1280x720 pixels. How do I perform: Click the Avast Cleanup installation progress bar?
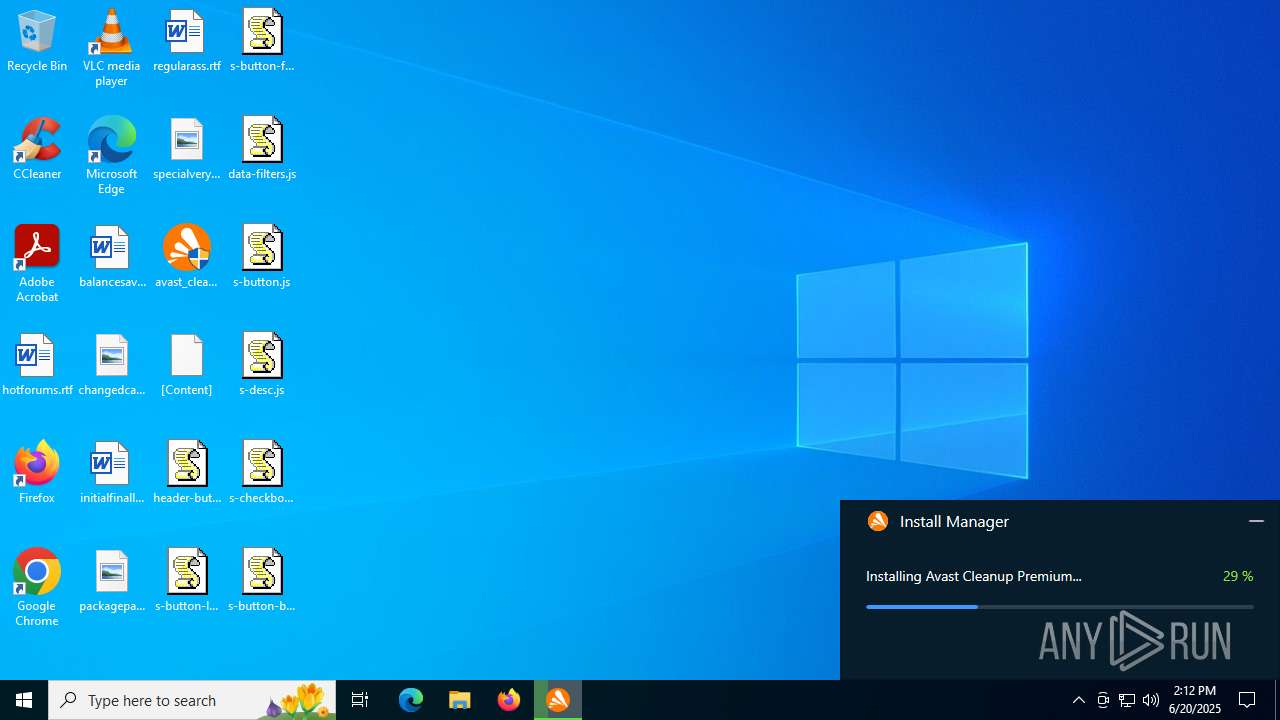[x=1059, y=606]
